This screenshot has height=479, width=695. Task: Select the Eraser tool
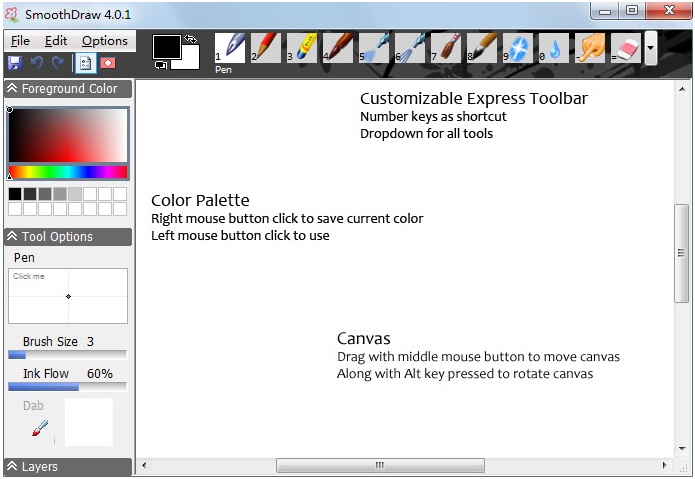point(624,47)
